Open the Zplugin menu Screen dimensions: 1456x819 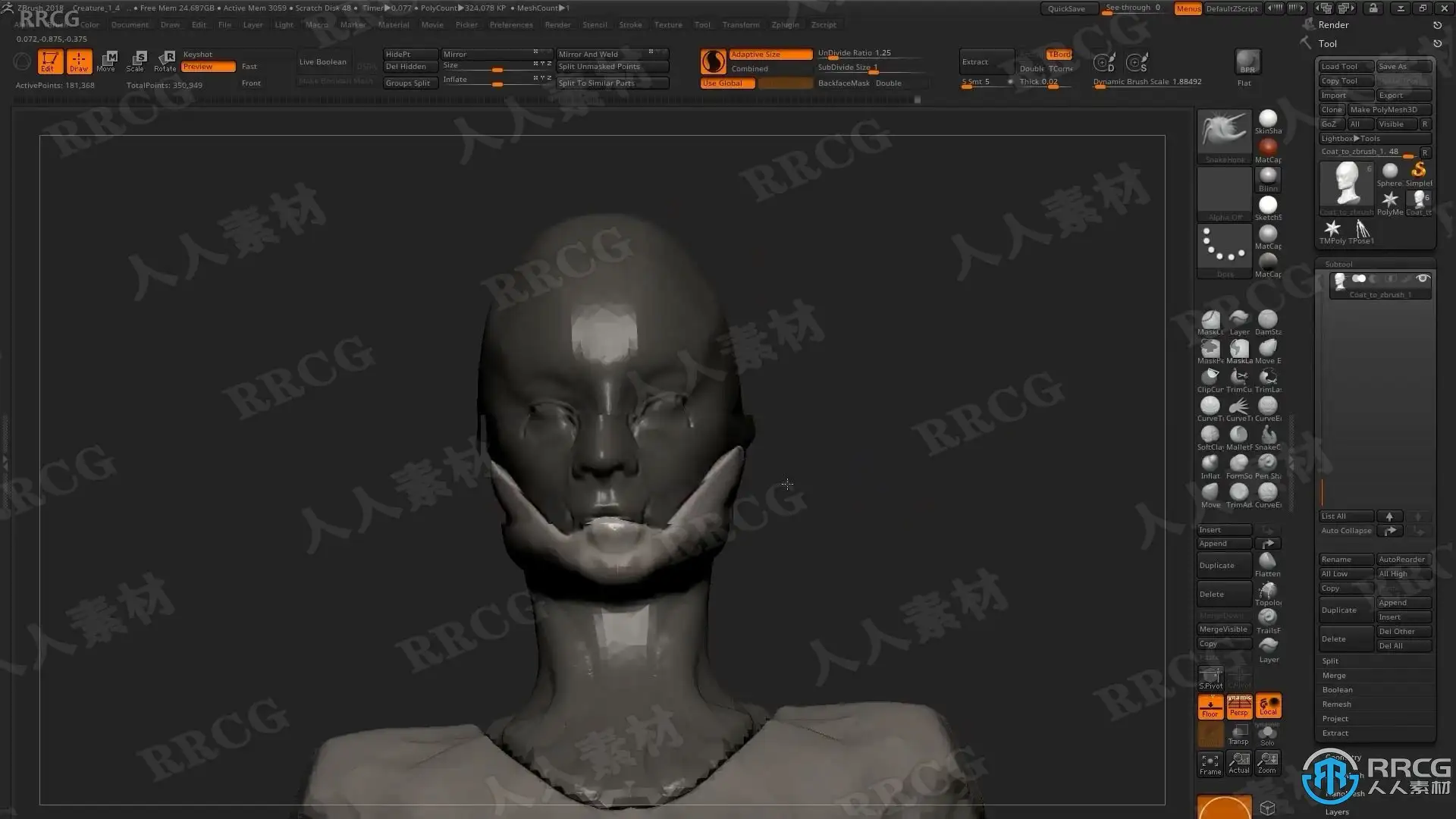pyautogui.click(x=785, y=24)
